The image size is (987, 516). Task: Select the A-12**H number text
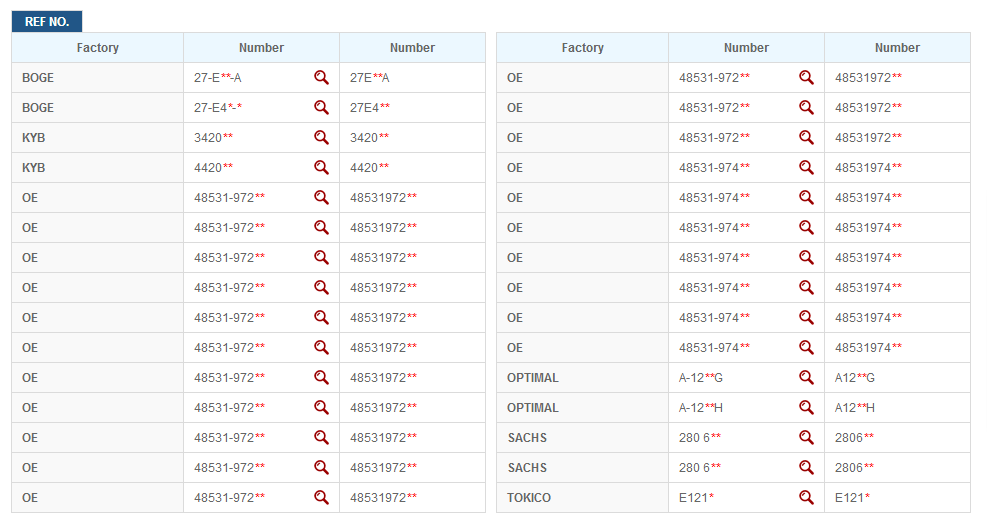[702, 407]
